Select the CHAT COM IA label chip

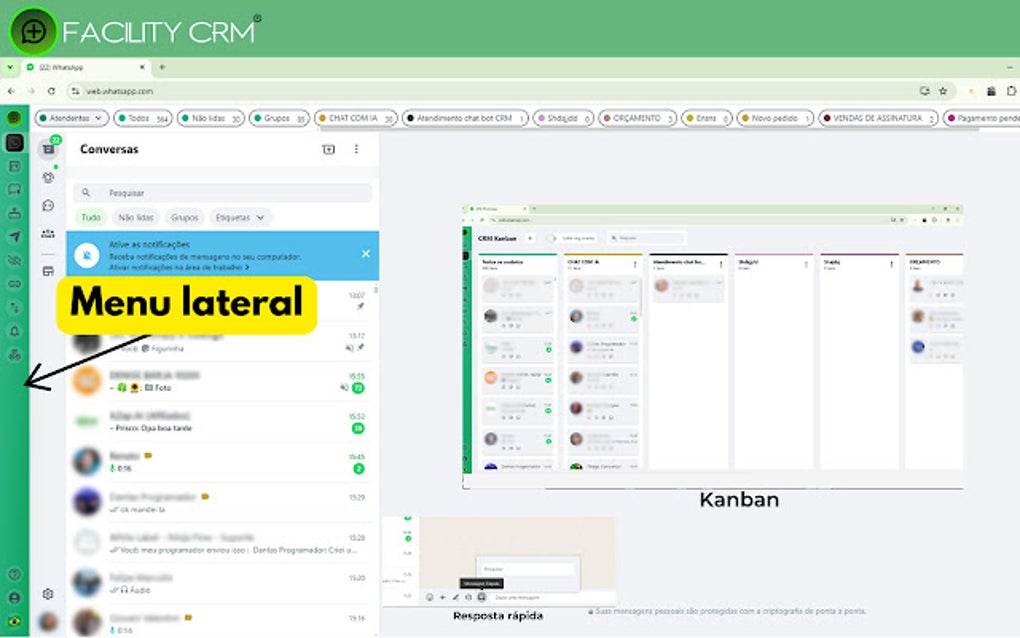pos(357,117)
